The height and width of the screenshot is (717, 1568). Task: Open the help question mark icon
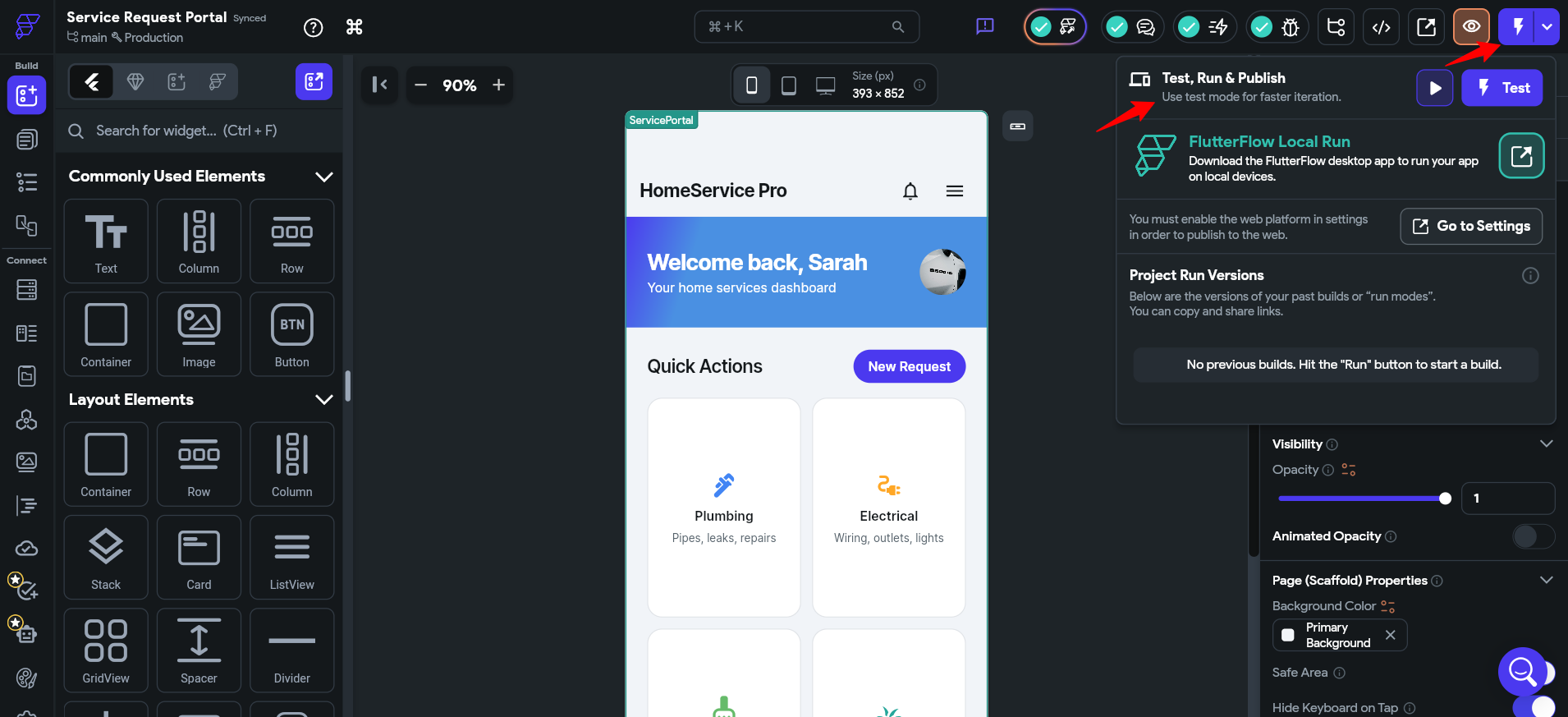(x=313, y=27)
